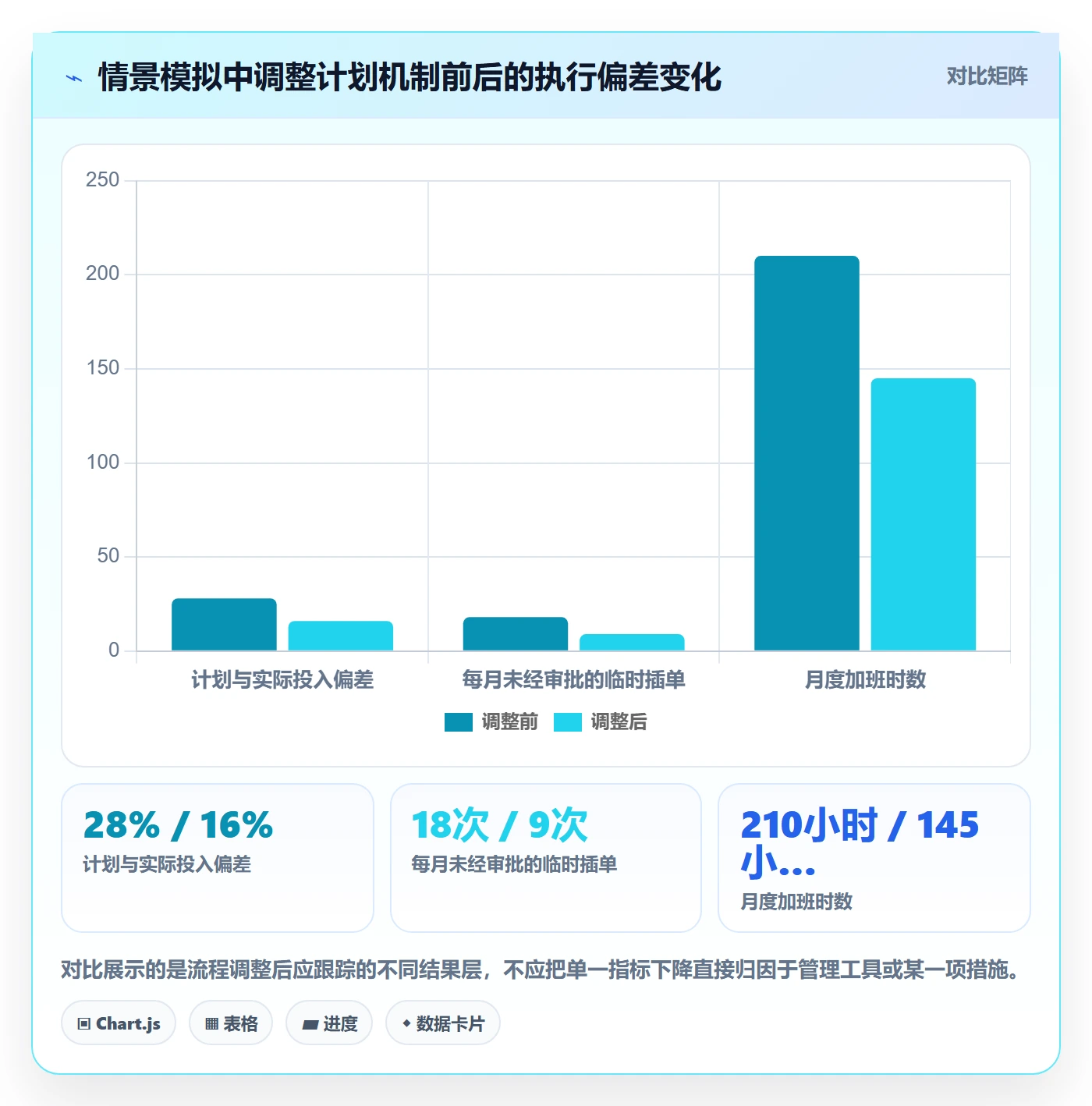Select the 数据卡片 tag
This screenshot has height=1106, width=1092.
pyautogui.click(x=443, y=1023)
